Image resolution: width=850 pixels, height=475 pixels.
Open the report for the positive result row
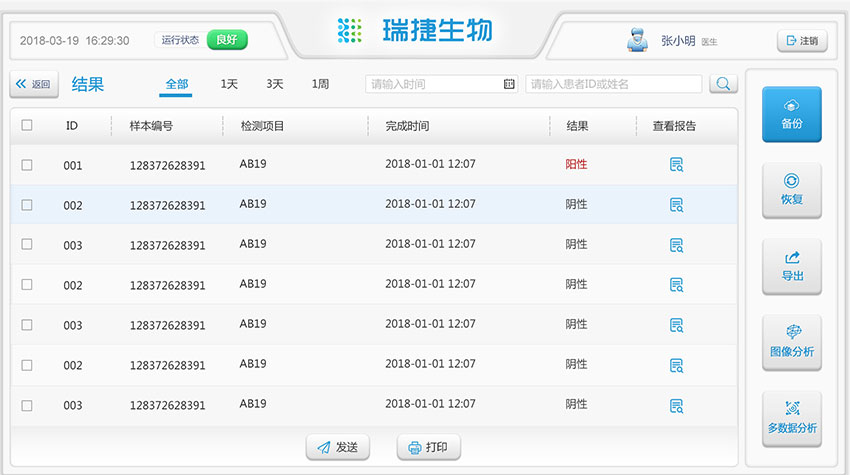tap(676, 165)
